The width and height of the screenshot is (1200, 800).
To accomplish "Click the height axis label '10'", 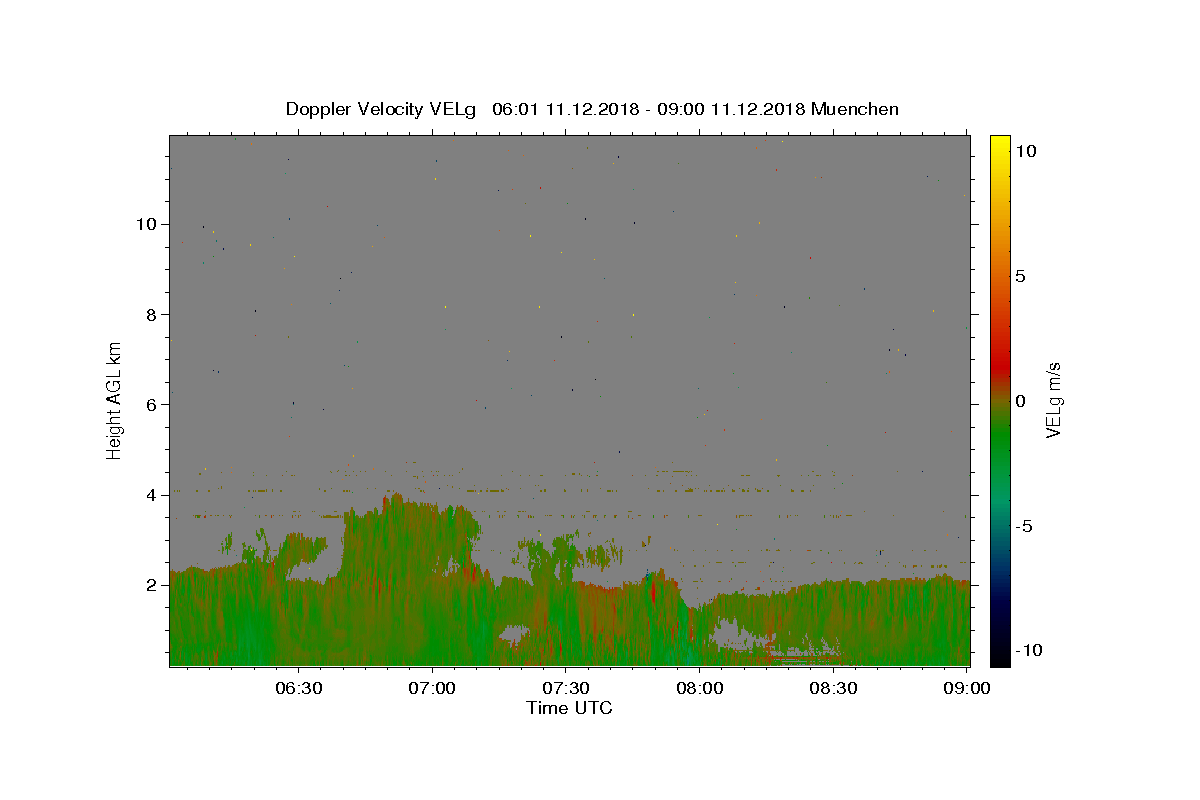I will (148, 224).
